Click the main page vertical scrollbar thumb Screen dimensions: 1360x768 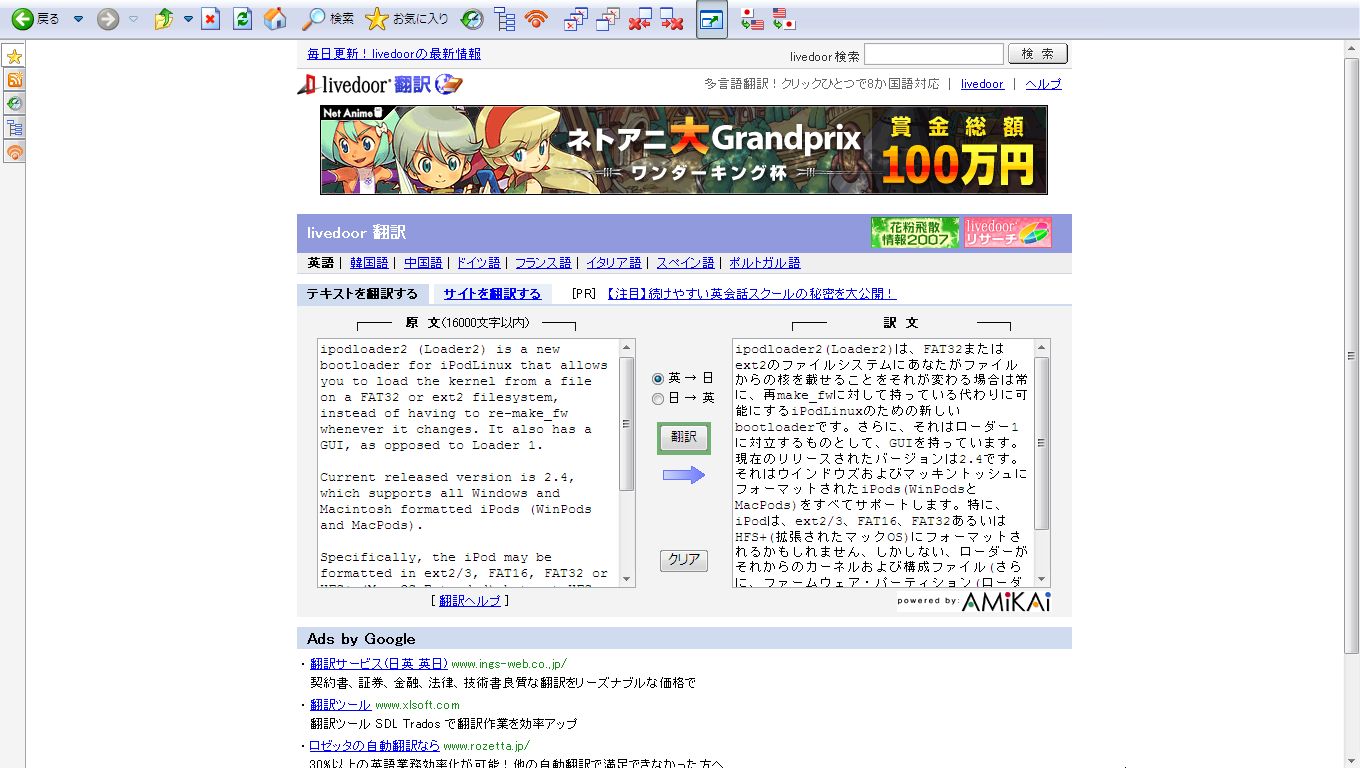(1351, 354)
